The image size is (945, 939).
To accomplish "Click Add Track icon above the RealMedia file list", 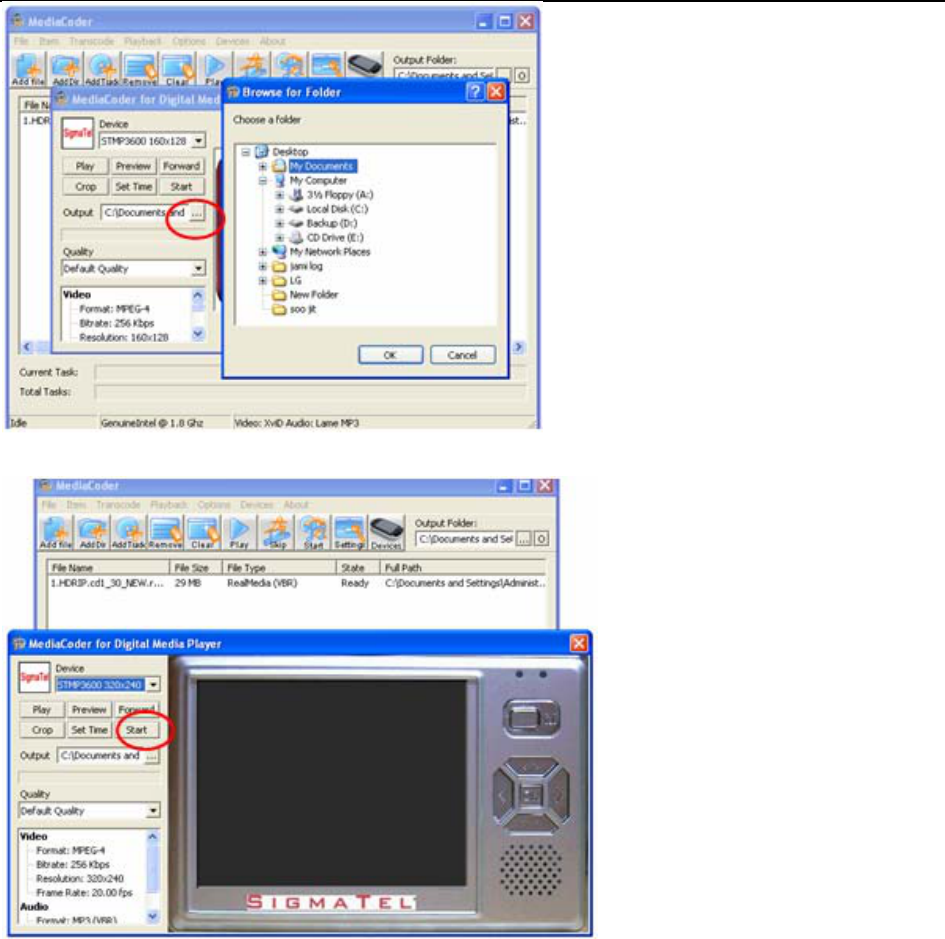I will 128,533.
